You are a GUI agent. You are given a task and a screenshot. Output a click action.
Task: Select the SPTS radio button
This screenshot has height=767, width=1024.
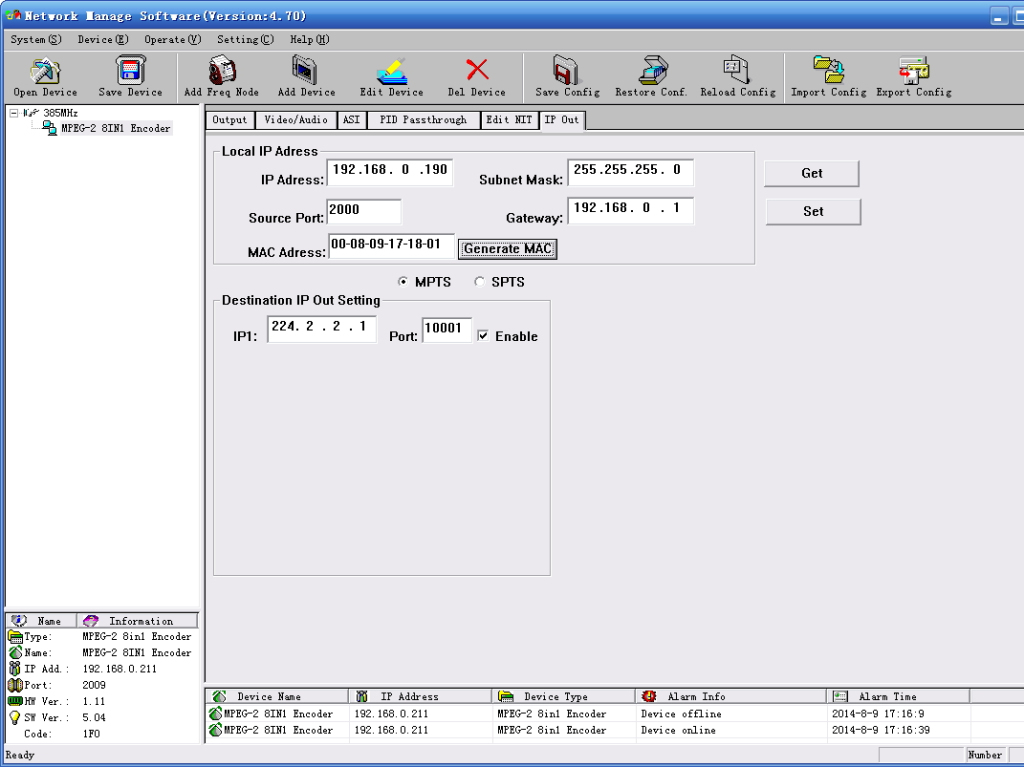pos(479,282)
